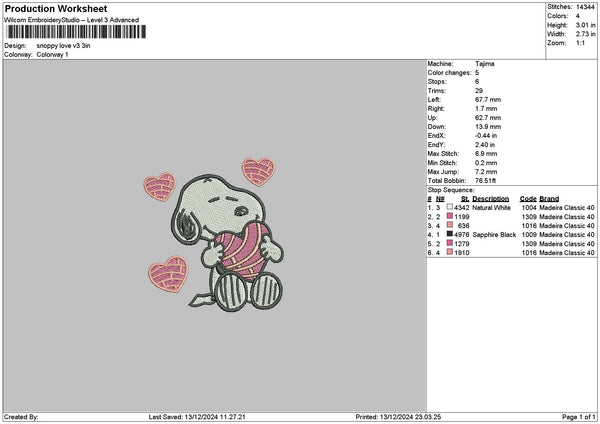This screenshot has width=600, height=424.
Task: Click the 'Stops:' label
Action: point(437,82)
